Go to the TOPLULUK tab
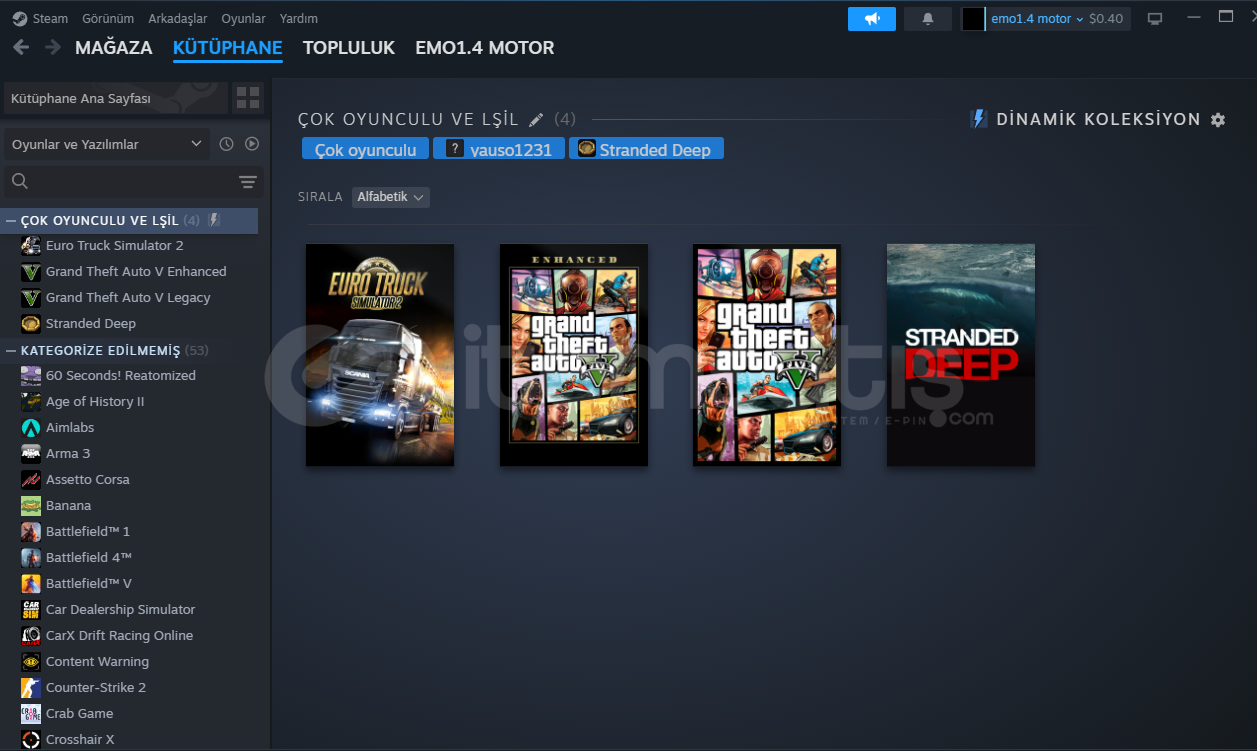1257x751 pixels. [x=349, y=47]
